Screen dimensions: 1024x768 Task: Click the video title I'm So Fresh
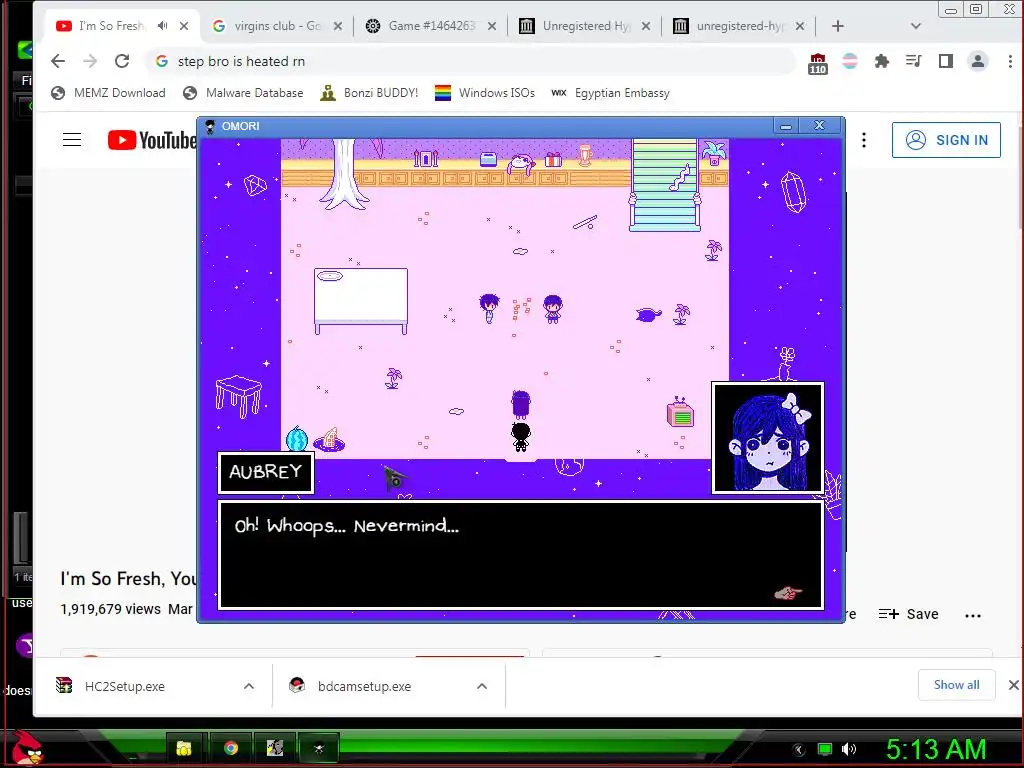tap(128, 579)
